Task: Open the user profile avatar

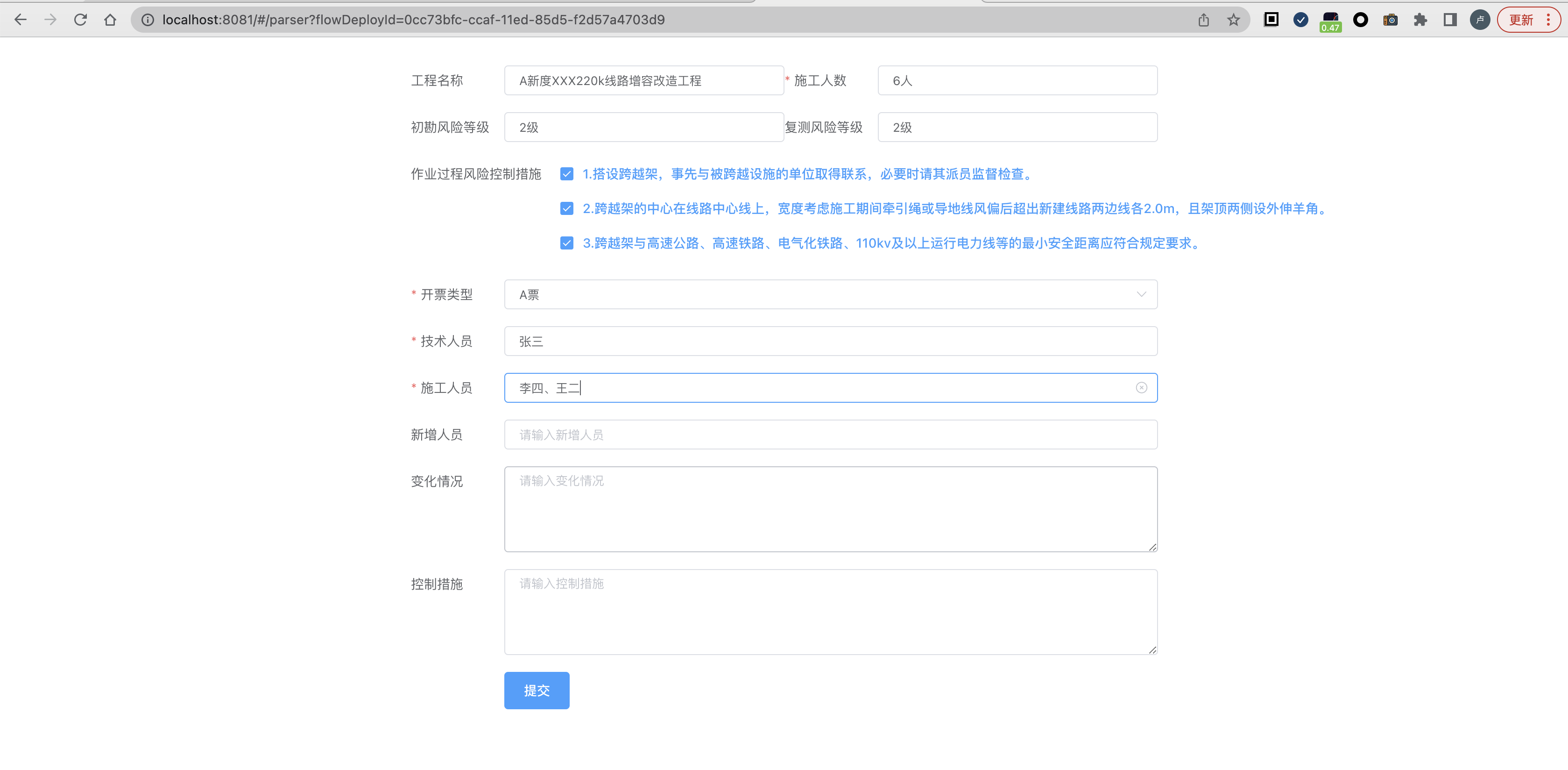Action: (1480, 20)
